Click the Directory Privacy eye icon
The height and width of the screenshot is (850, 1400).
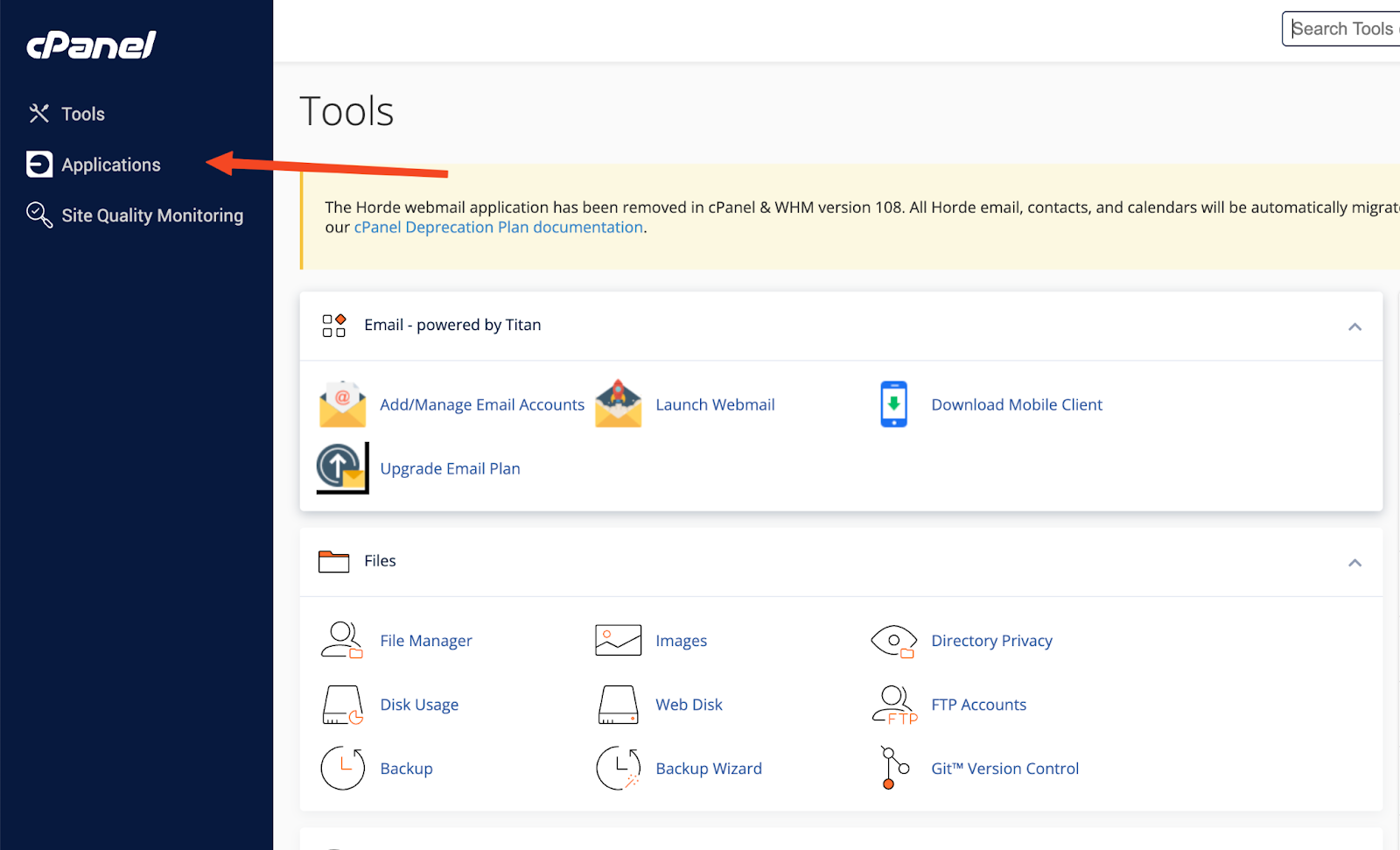pos(893,641)
